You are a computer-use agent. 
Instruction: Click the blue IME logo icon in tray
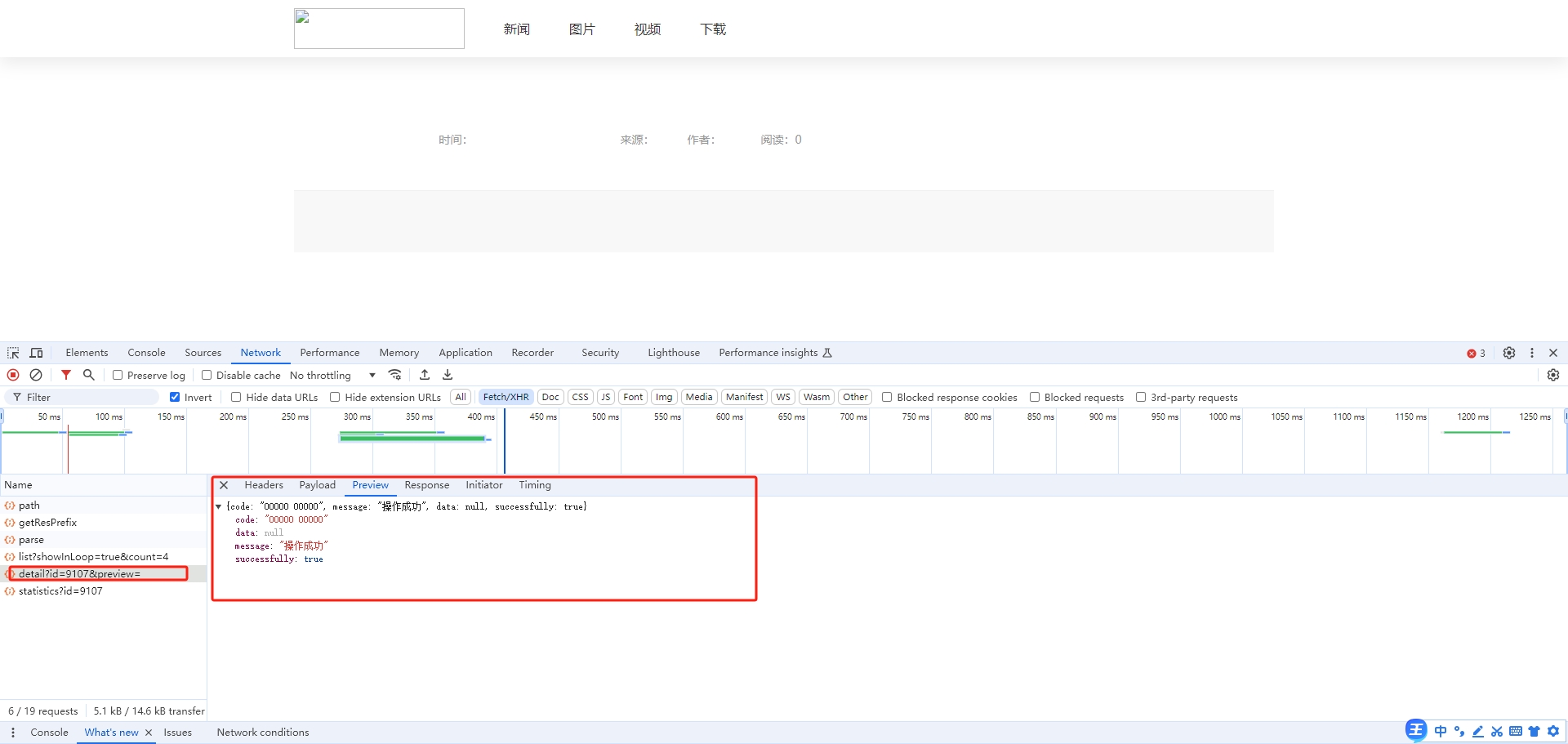pos(1416,730)
